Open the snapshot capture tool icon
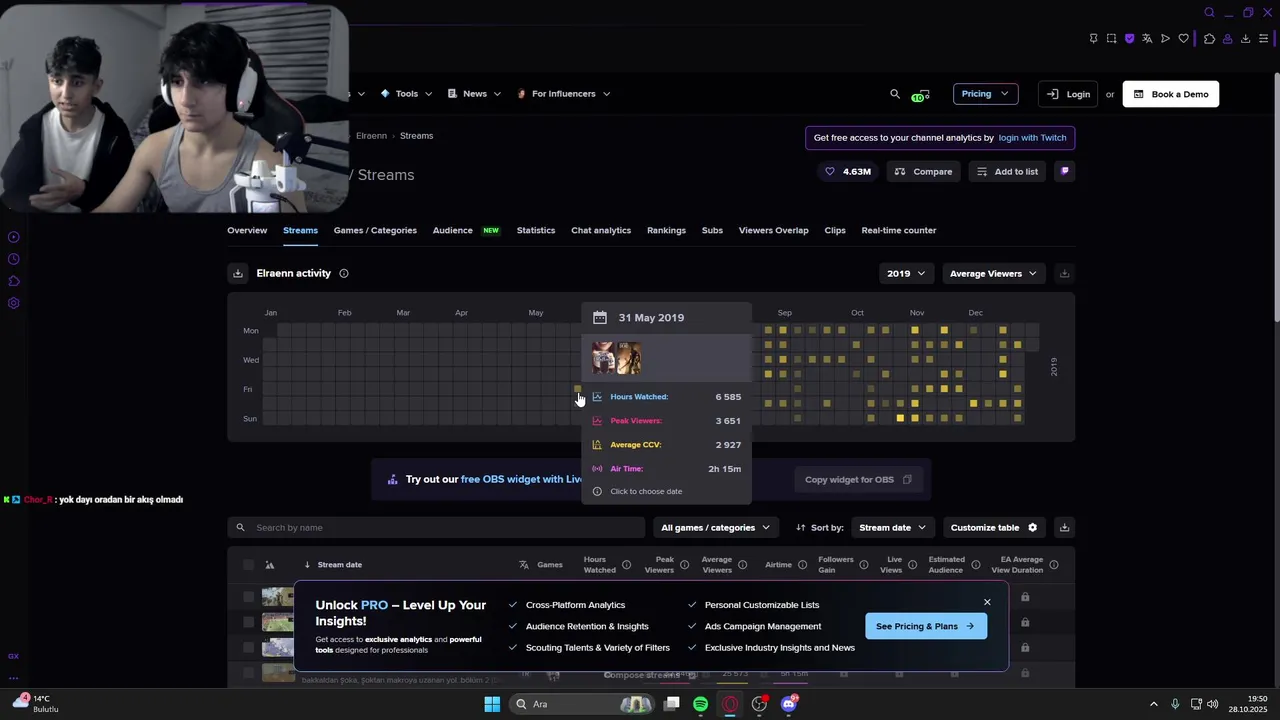 tap(1111, 39)
